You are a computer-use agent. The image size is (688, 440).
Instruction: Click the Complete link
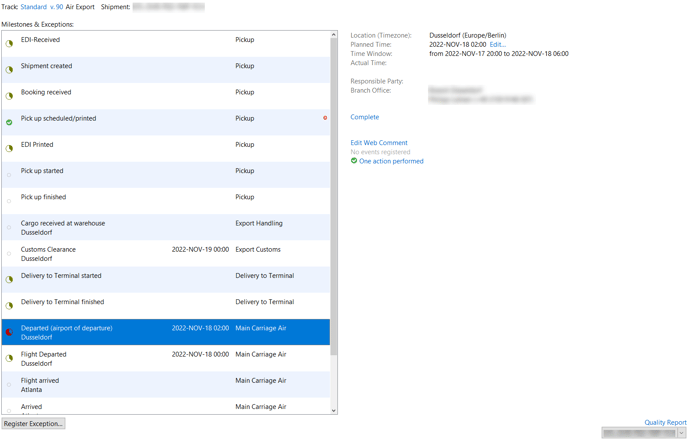365,117
